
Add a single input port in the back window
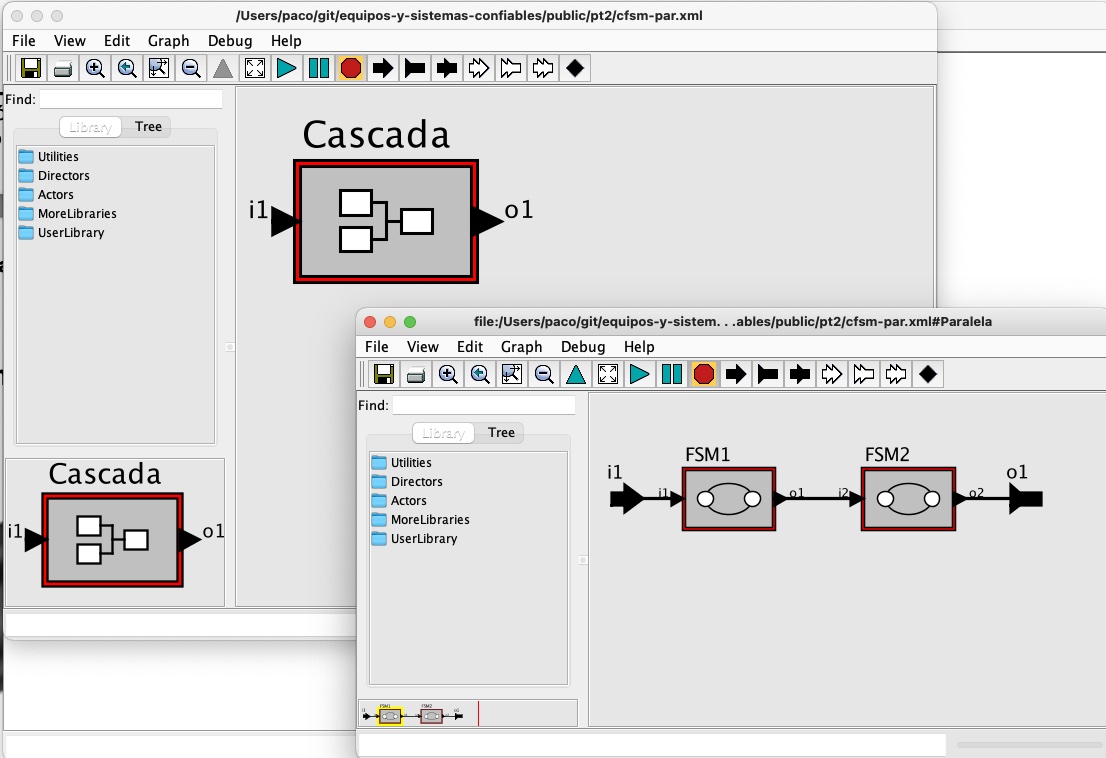point(383,68)
